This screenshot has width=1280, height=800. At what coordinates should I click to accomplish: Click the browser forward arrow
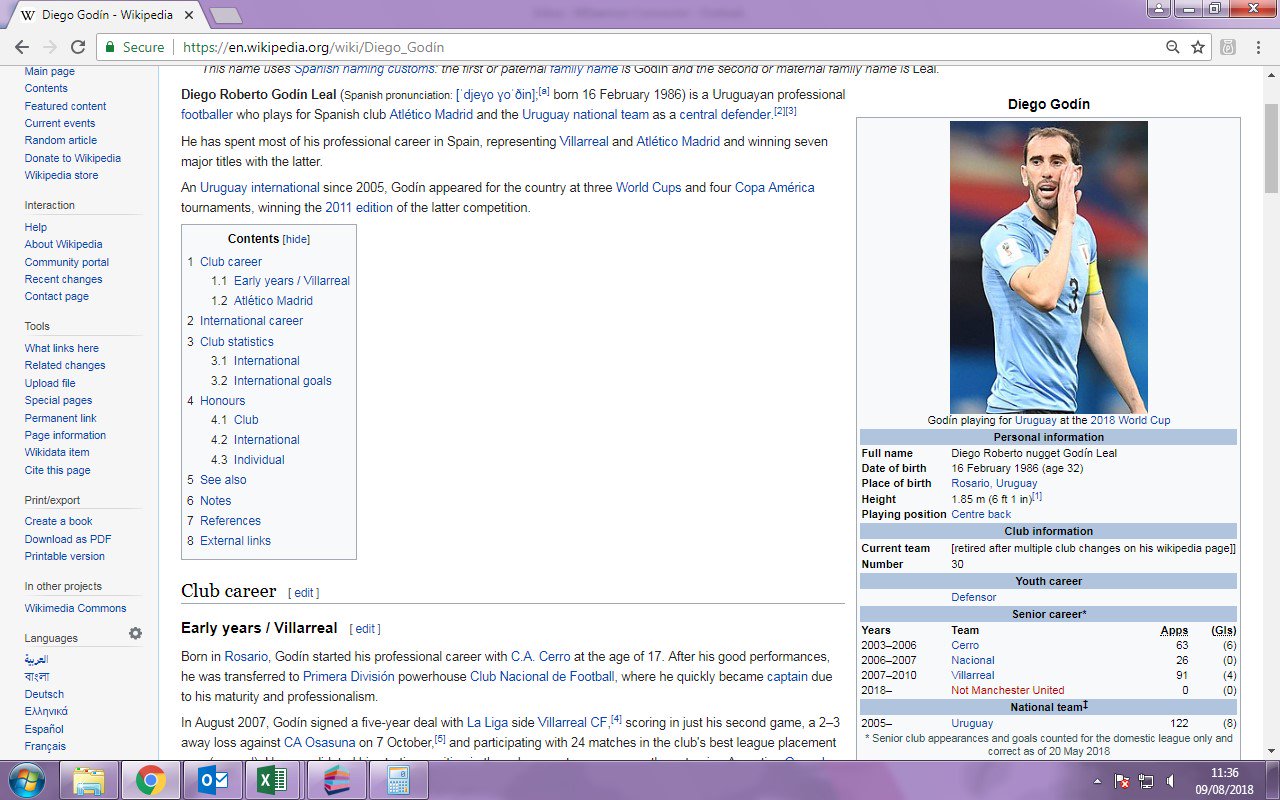pos(50,47)
